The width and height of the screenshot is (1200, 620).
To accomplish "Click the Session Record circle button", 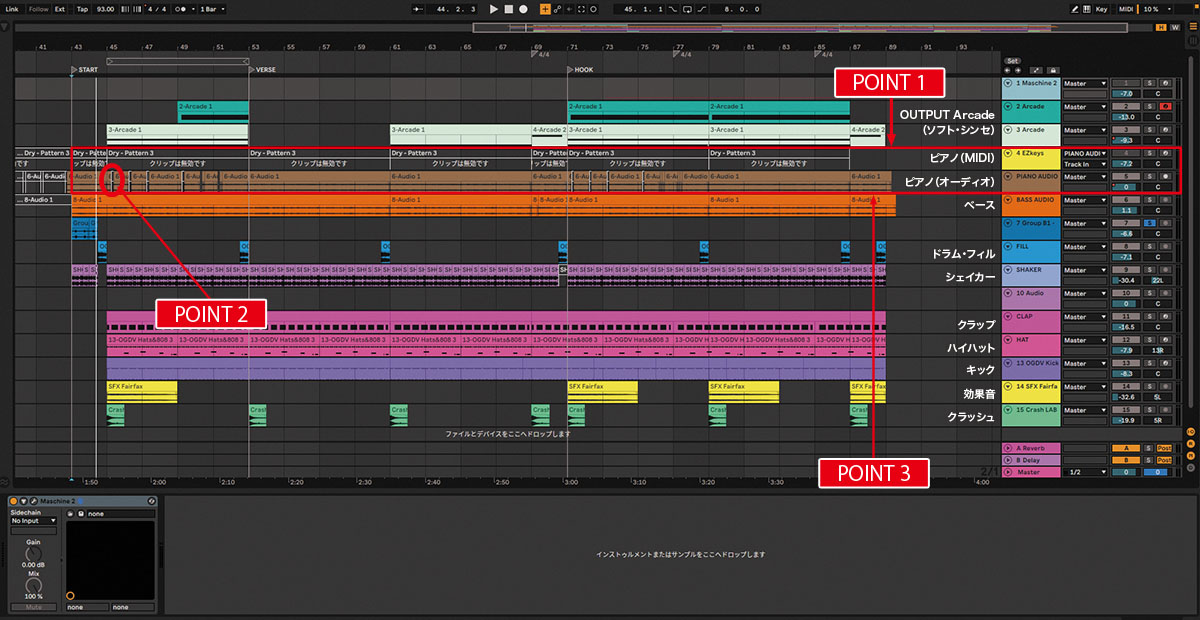I will (593, 9).
